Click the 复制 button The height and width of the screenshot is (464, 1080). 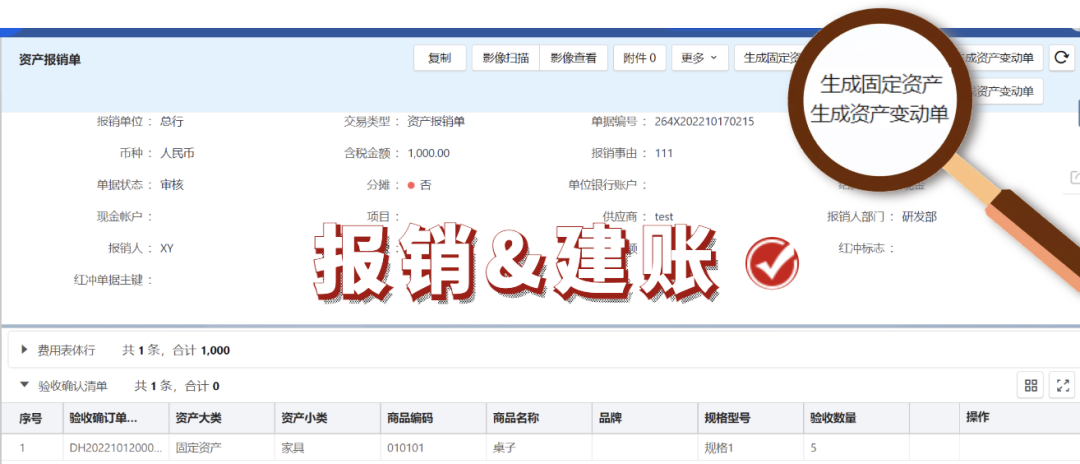[x=440, y=58]
